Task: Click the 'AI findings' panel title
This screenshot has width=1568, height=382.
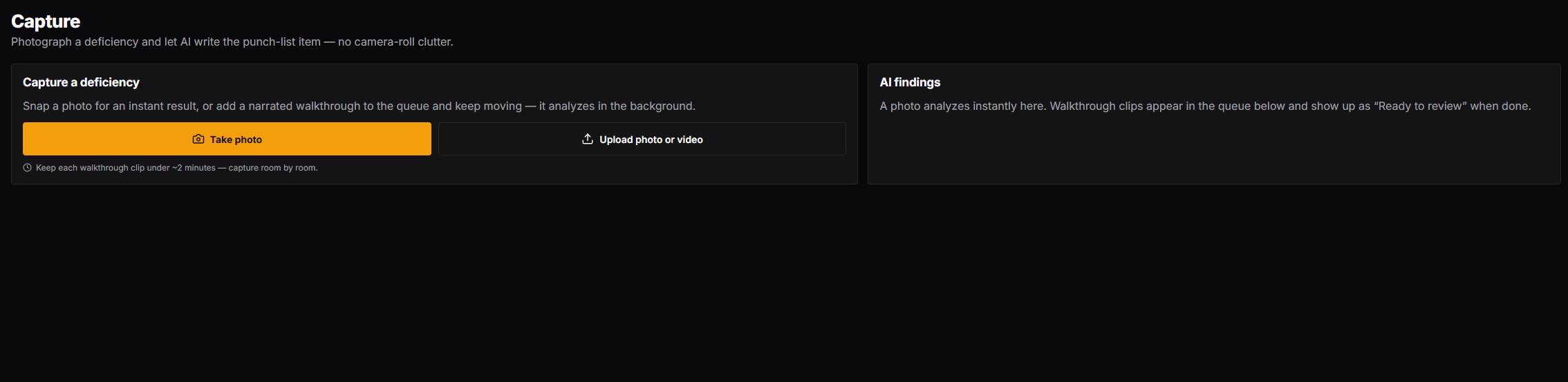Action: point(910,82)
